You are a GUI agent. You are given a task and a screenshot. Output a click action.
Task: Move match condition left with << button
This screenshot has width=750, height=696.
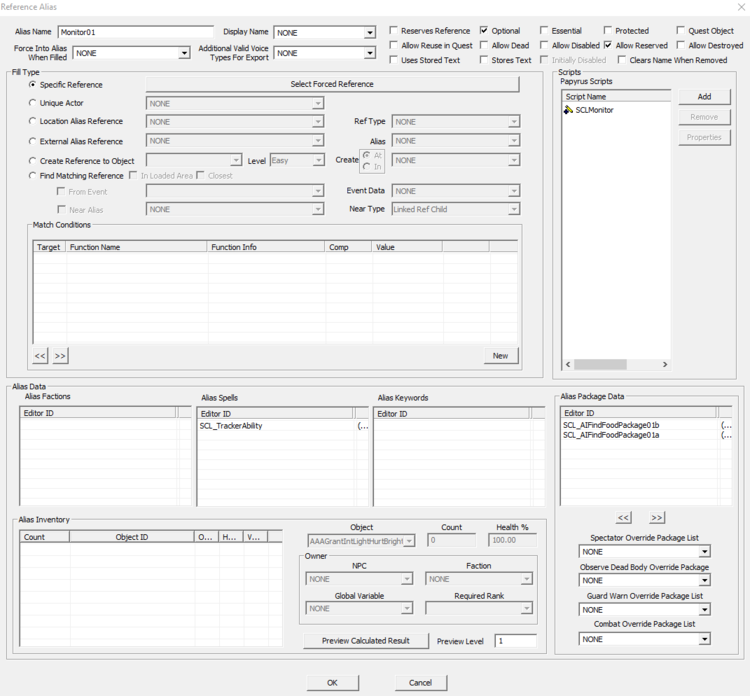pos(40,356)
